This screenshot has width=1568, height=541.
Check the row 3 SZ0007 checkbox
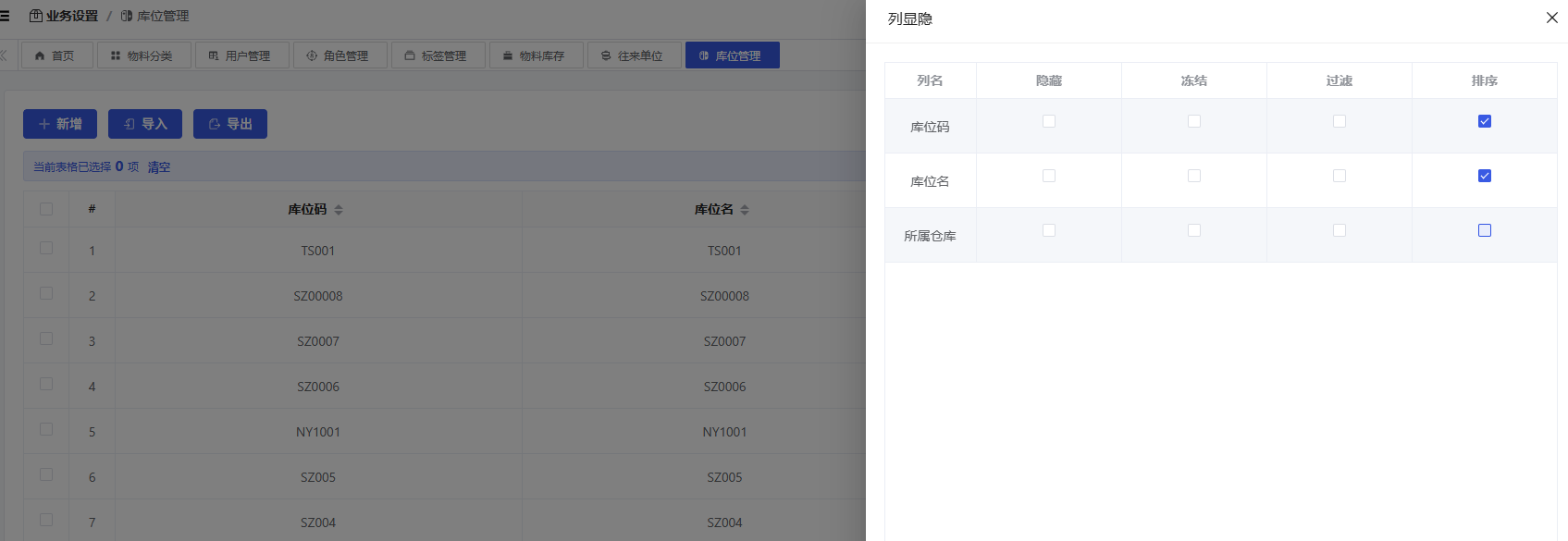(46, 338)
